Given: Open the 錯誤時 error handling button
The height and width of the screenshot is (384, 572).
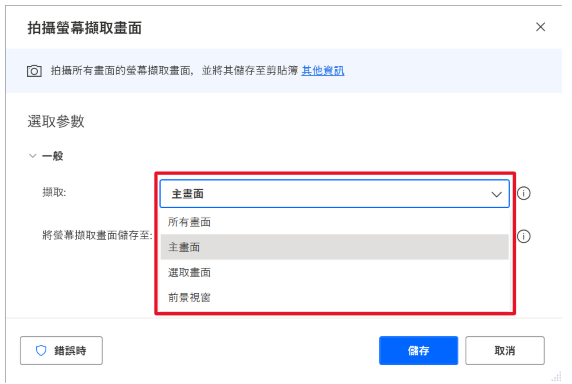Looking at the screenshot, I should [61, 350].
